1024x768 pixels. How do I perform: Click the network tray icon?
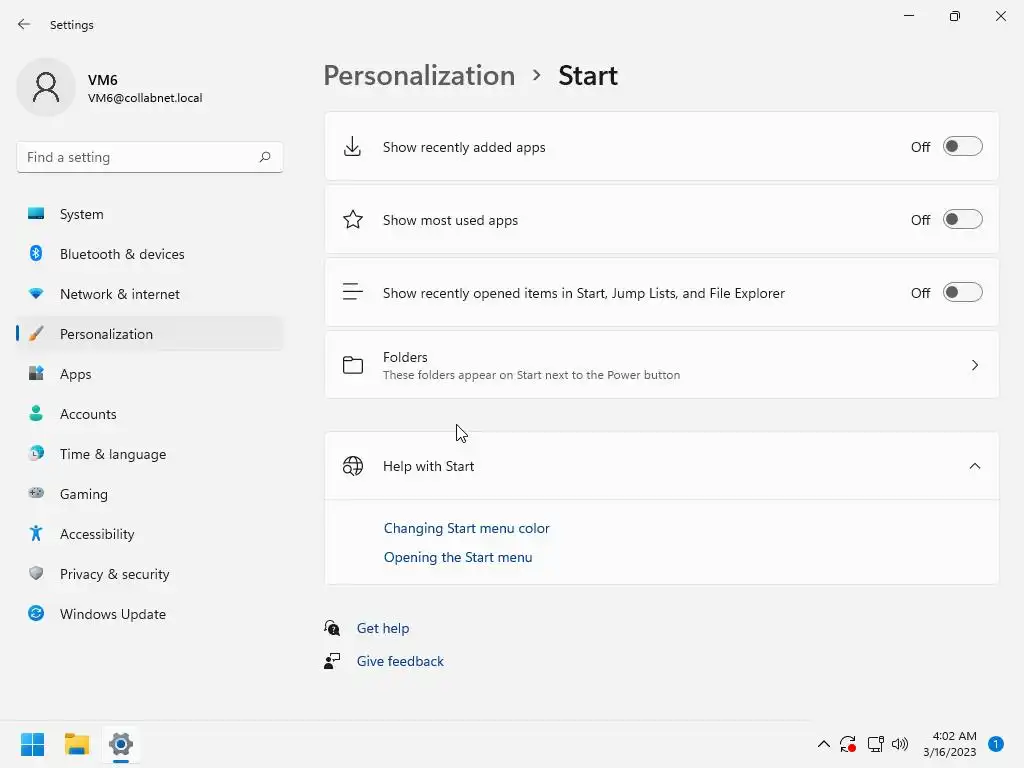click(875, 744)
